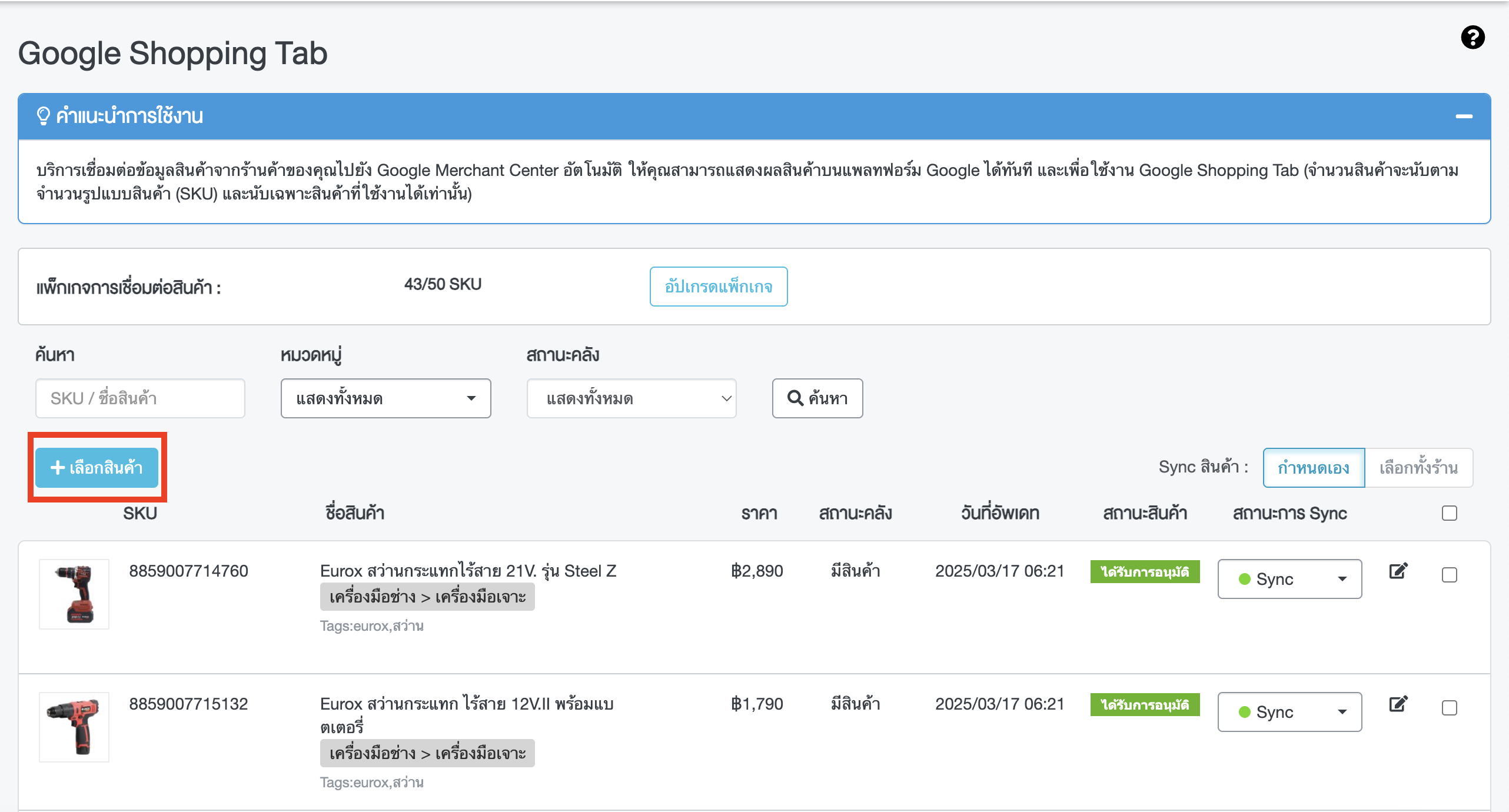This screenshot has width=1509, height=812.
Task: Click the ค้นหา search button
Action: point(817,398)
